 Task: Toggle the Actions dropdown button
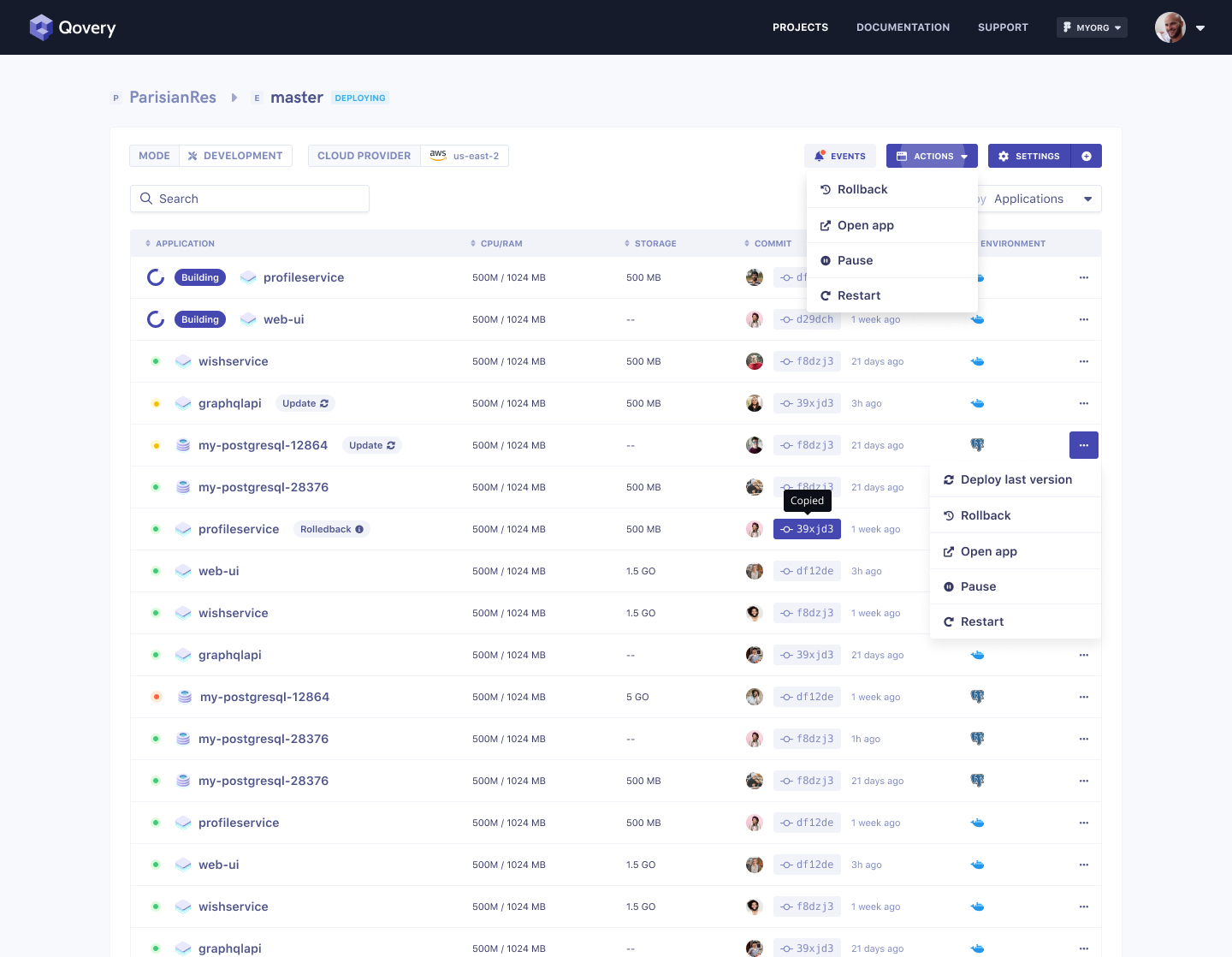tap(932, 156)
